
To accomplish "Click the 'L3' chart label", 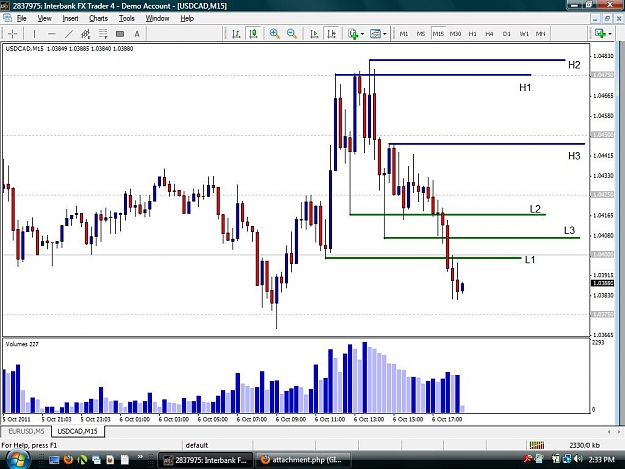I will pyautogui.click(x=569, y=230).
